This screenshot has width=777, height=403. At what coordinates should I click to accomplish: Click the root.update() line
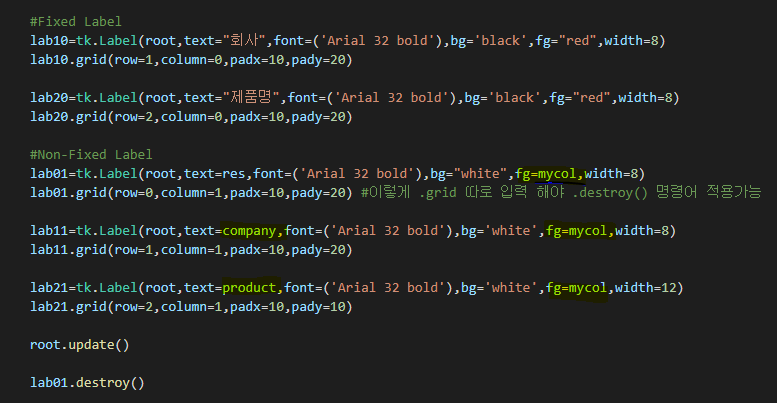pyautogui.click(x=79, y=345)
